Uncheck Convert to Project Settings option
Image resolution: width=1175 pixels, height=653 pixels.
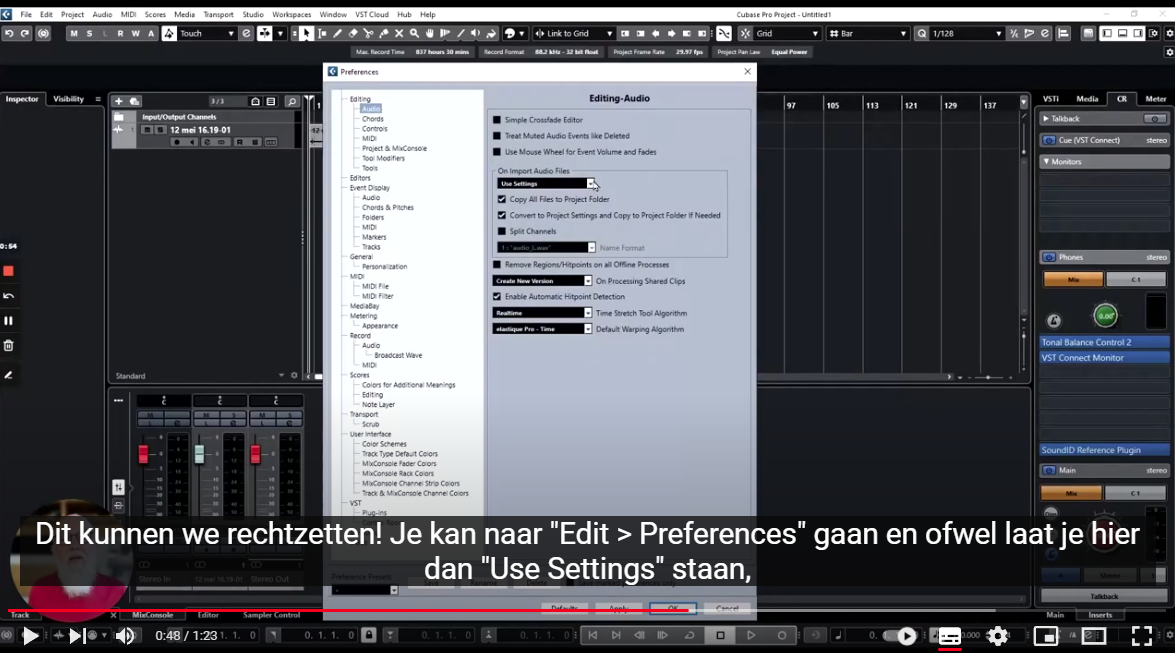pos(502,215)
